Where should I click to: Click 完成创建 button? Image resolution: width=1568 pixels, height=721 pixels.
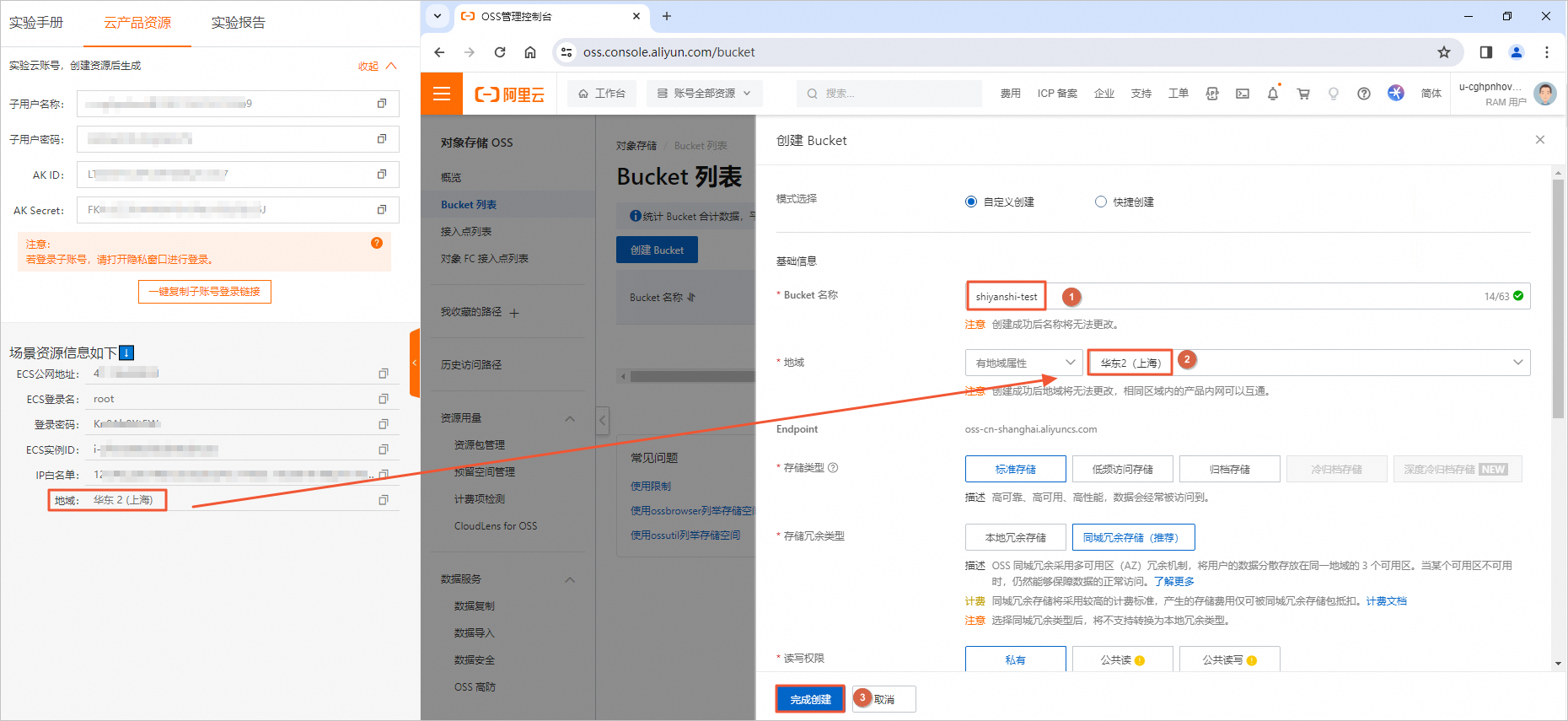(810, 699)
